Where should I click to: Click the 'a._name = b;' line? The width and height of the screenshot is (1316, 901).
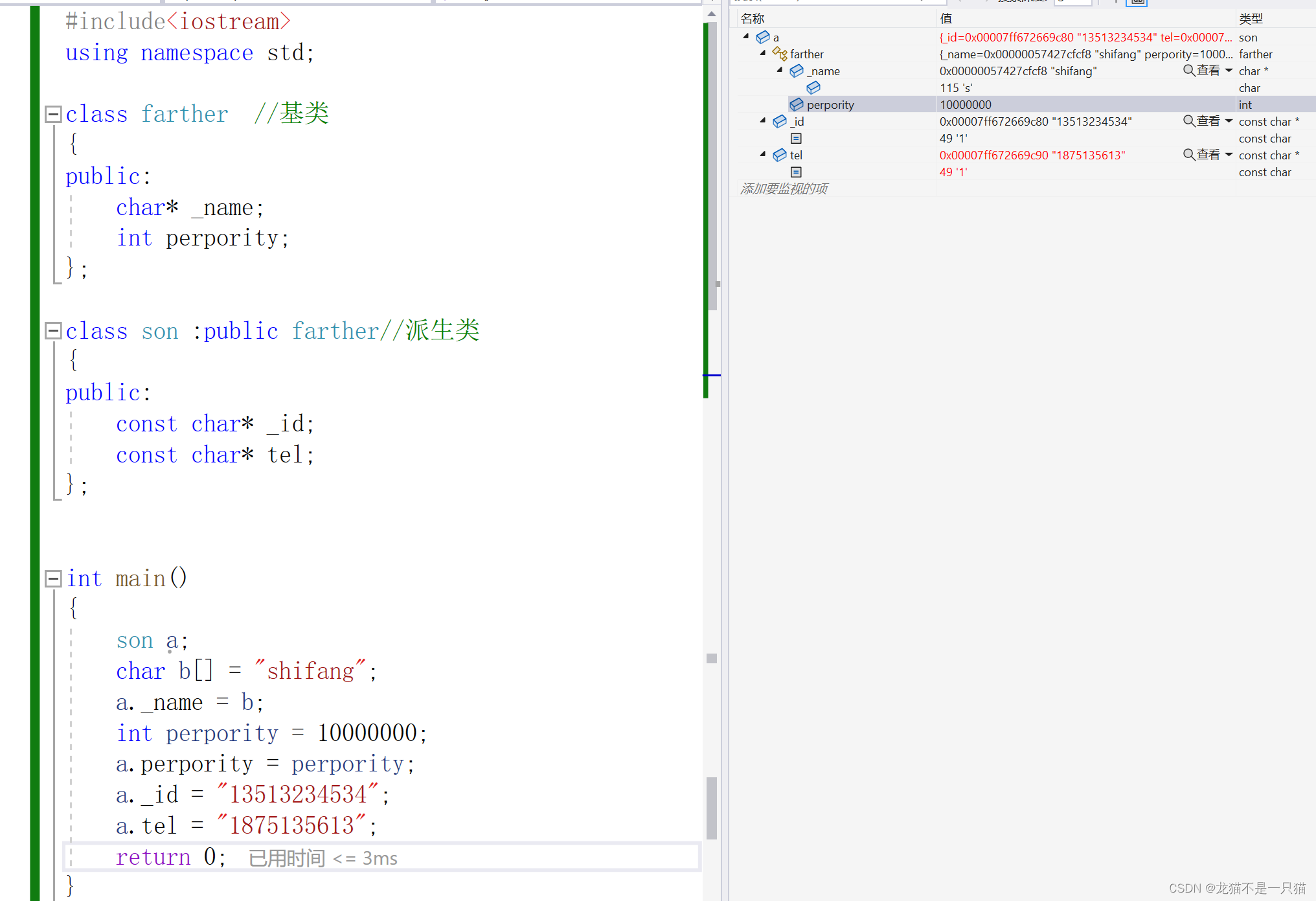click(190, 702)
